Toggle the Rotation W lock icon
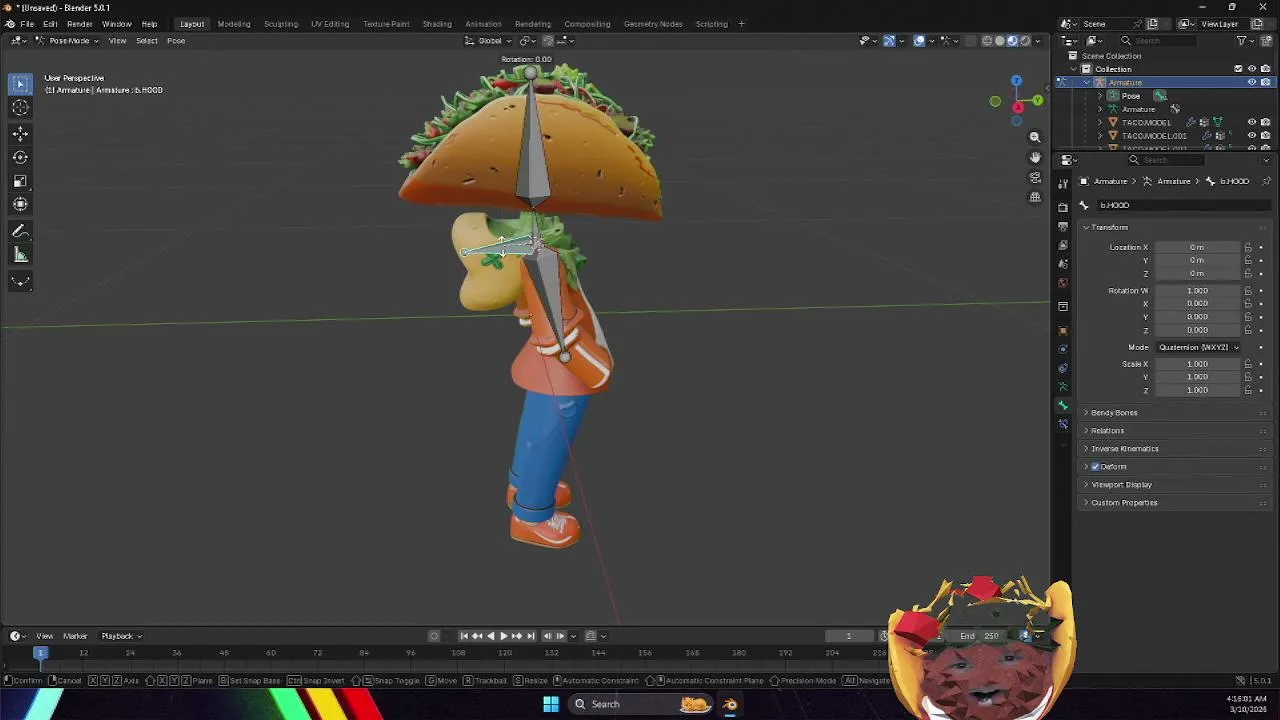This screenshot has height=720, width=1280. (x=1248, y=291)
